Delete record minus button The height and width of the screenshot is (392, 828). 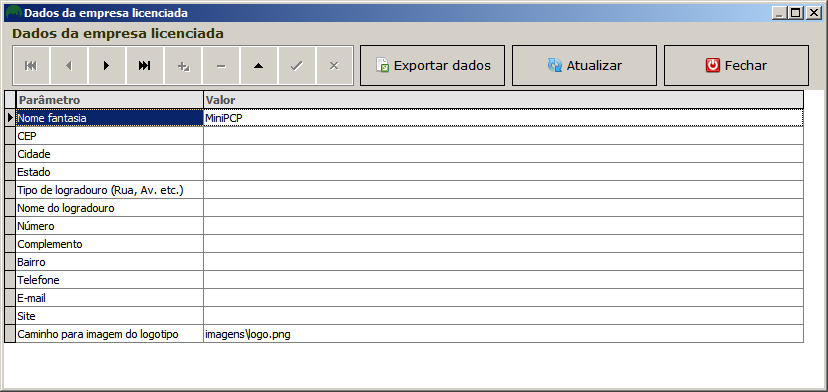(221, 66)
